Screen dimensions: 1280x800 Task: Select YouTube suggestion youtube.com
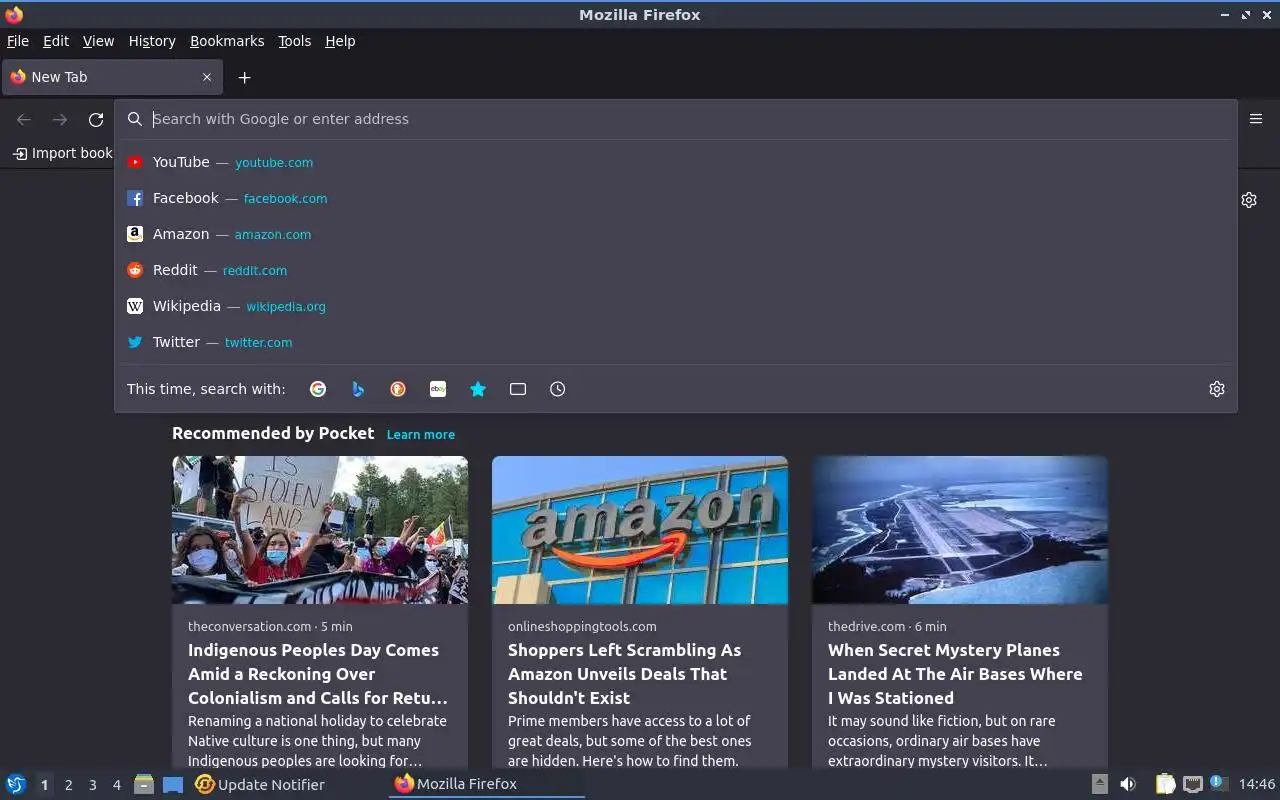(676, 162)
